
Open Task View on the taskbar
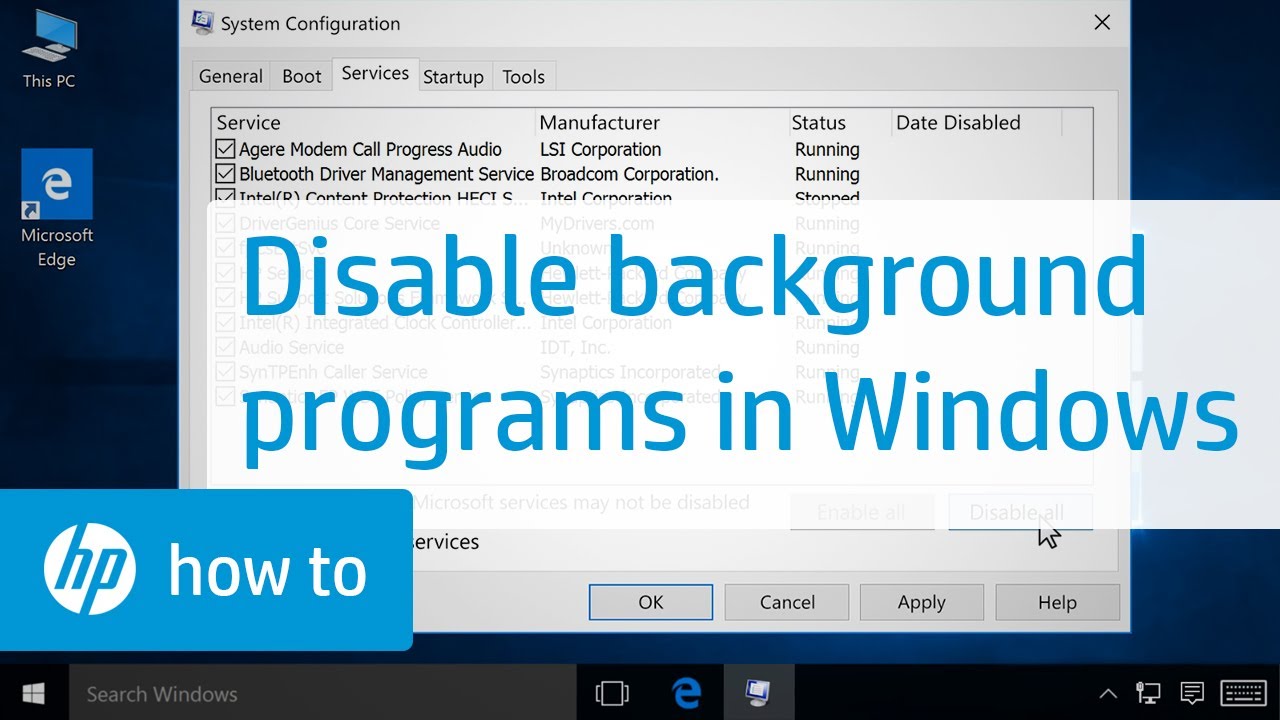click(x=611, y=693)
